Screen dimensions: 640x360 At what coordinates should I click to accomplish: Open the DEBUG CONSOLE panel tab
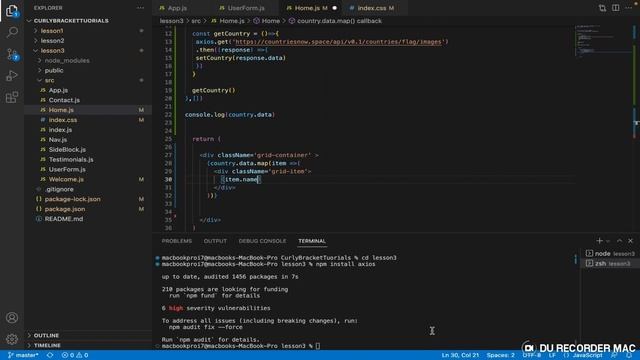[262, 241]
